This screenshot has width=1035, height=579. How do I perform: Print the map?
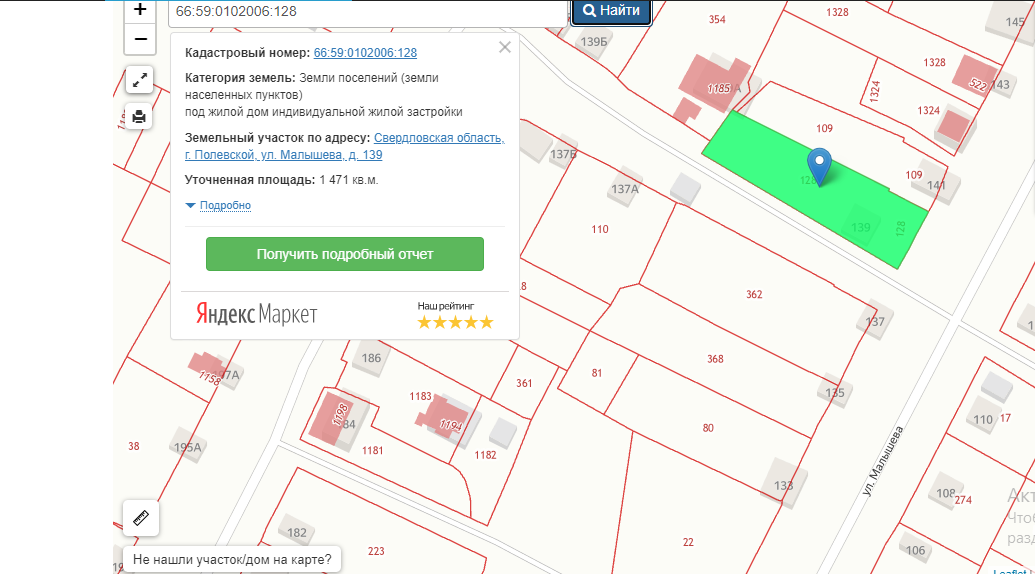pyautogui.click(x=140, y=116)
